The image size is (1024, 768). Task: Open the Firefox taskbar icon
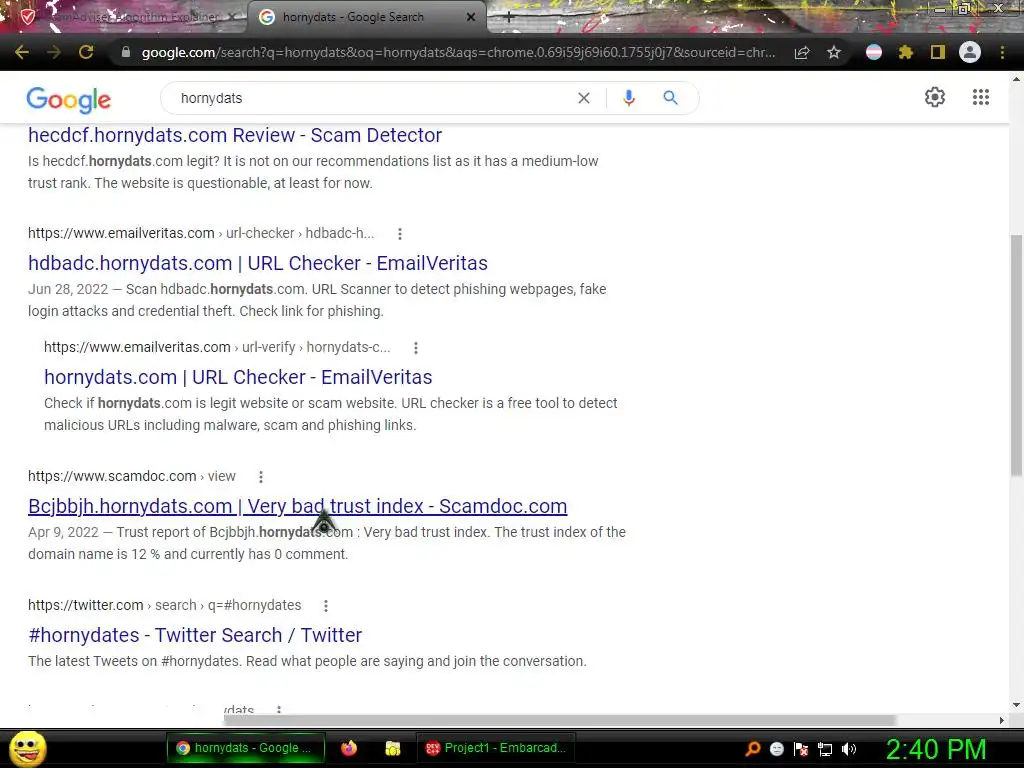(349, 748)
